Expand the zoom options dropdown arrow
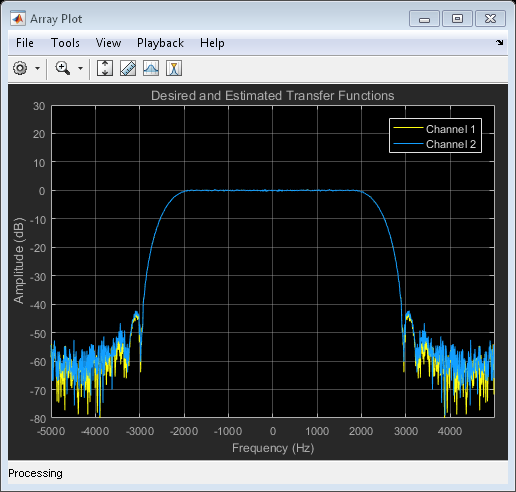The height and width of the screenshot is (492, 516). [x=80, y=68]
